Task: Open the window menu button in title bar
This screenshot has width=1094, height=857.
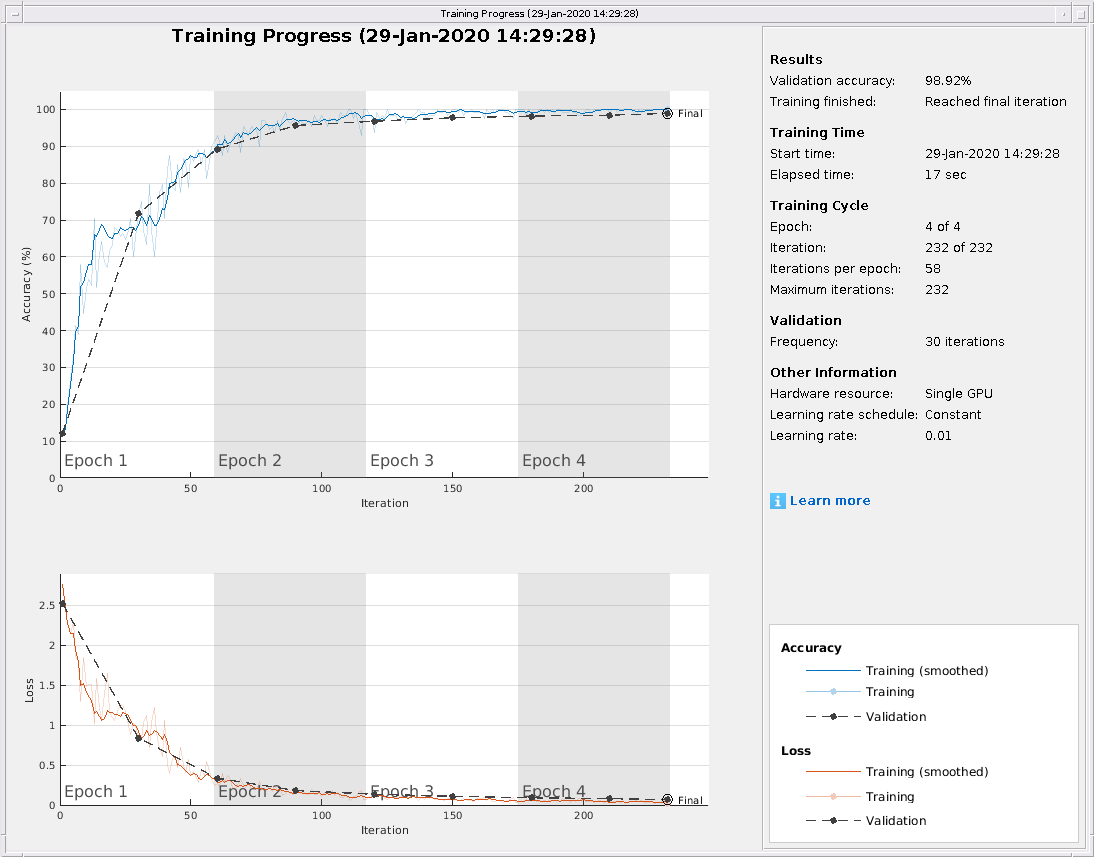Action: pos(14,13)
